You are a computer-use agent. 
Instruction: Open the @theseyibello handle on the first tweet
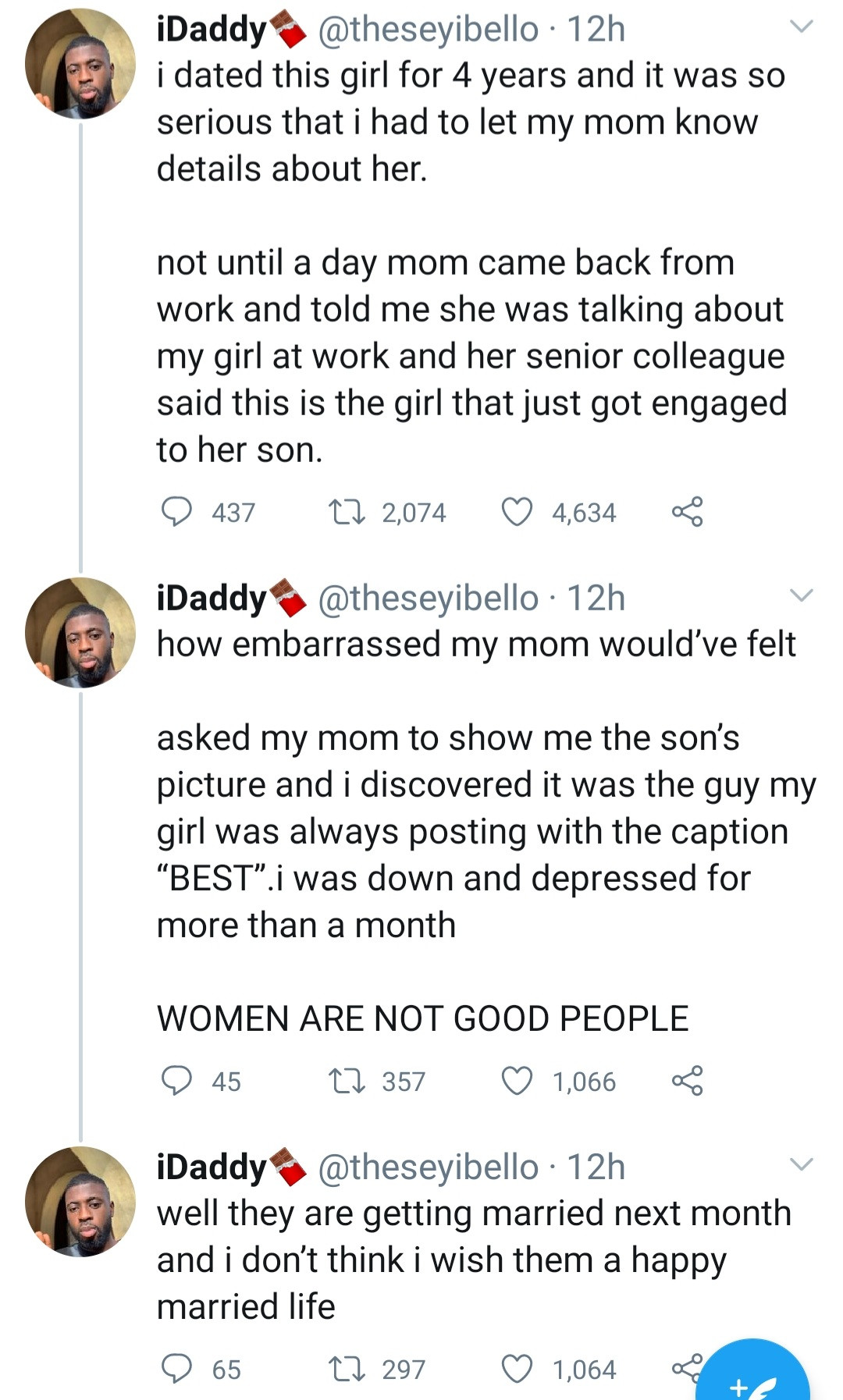pos(428,30)
